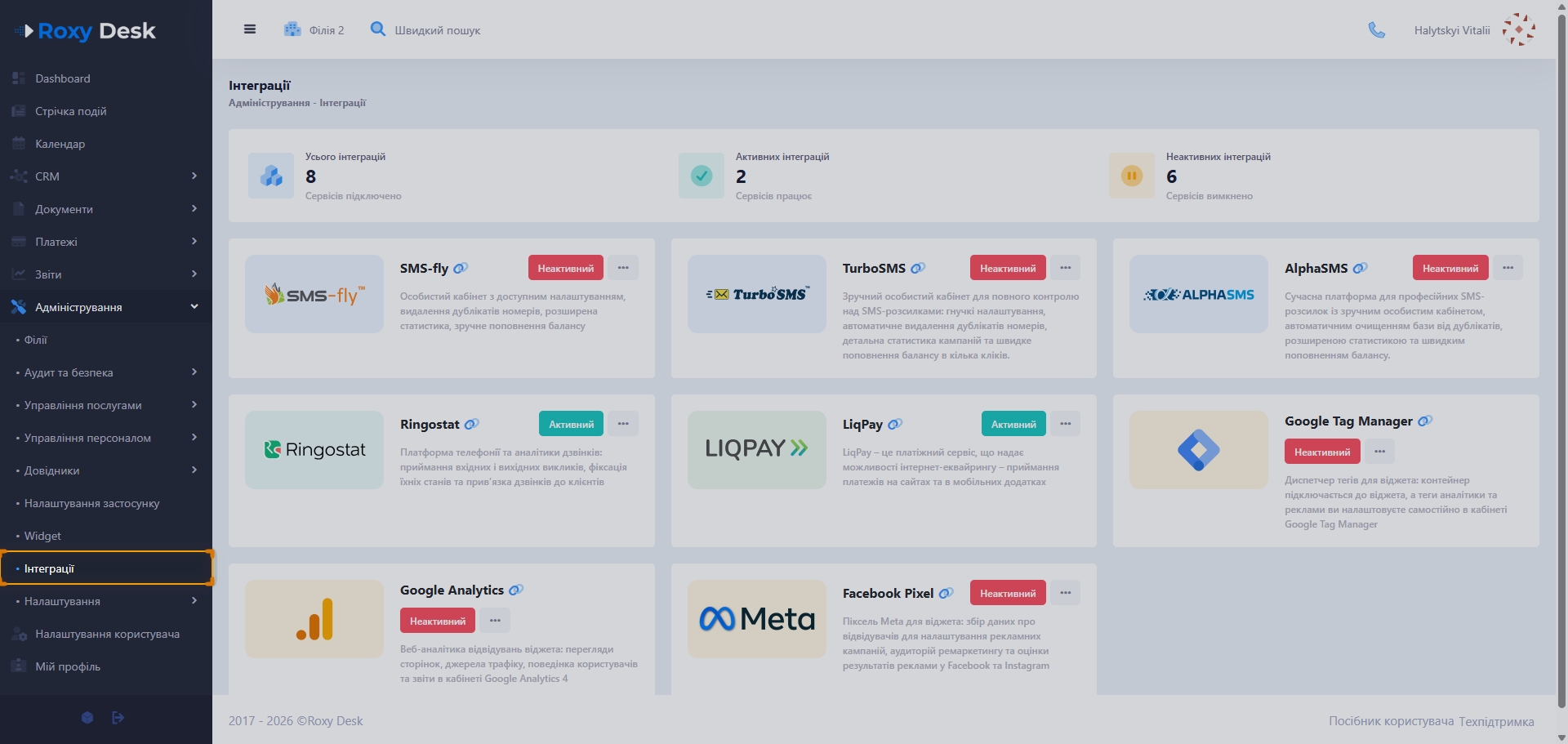Image resolution: width=1568 pixels, height=744 pixels.
Task: Select the Інтеграції sidebar item
Action: 106,568
